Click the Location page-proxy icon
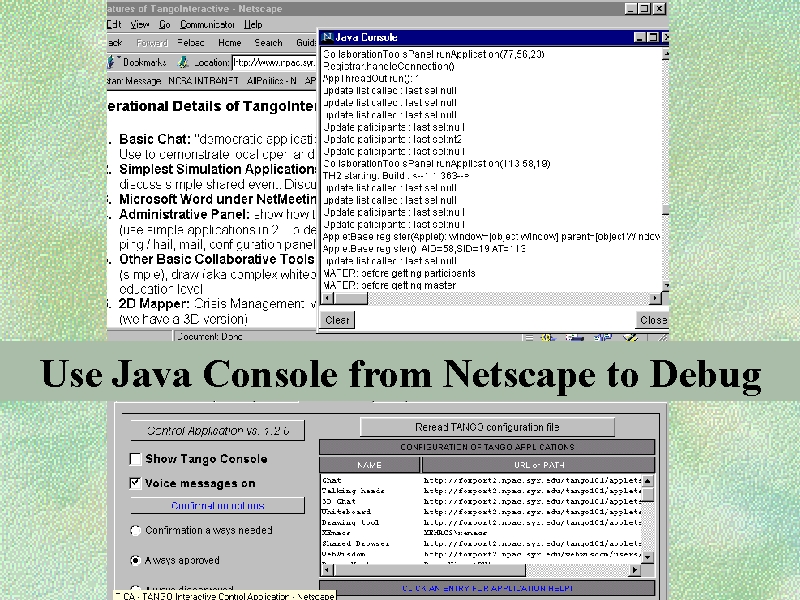This screenshot has height=600, width=800. coord(183,62)
